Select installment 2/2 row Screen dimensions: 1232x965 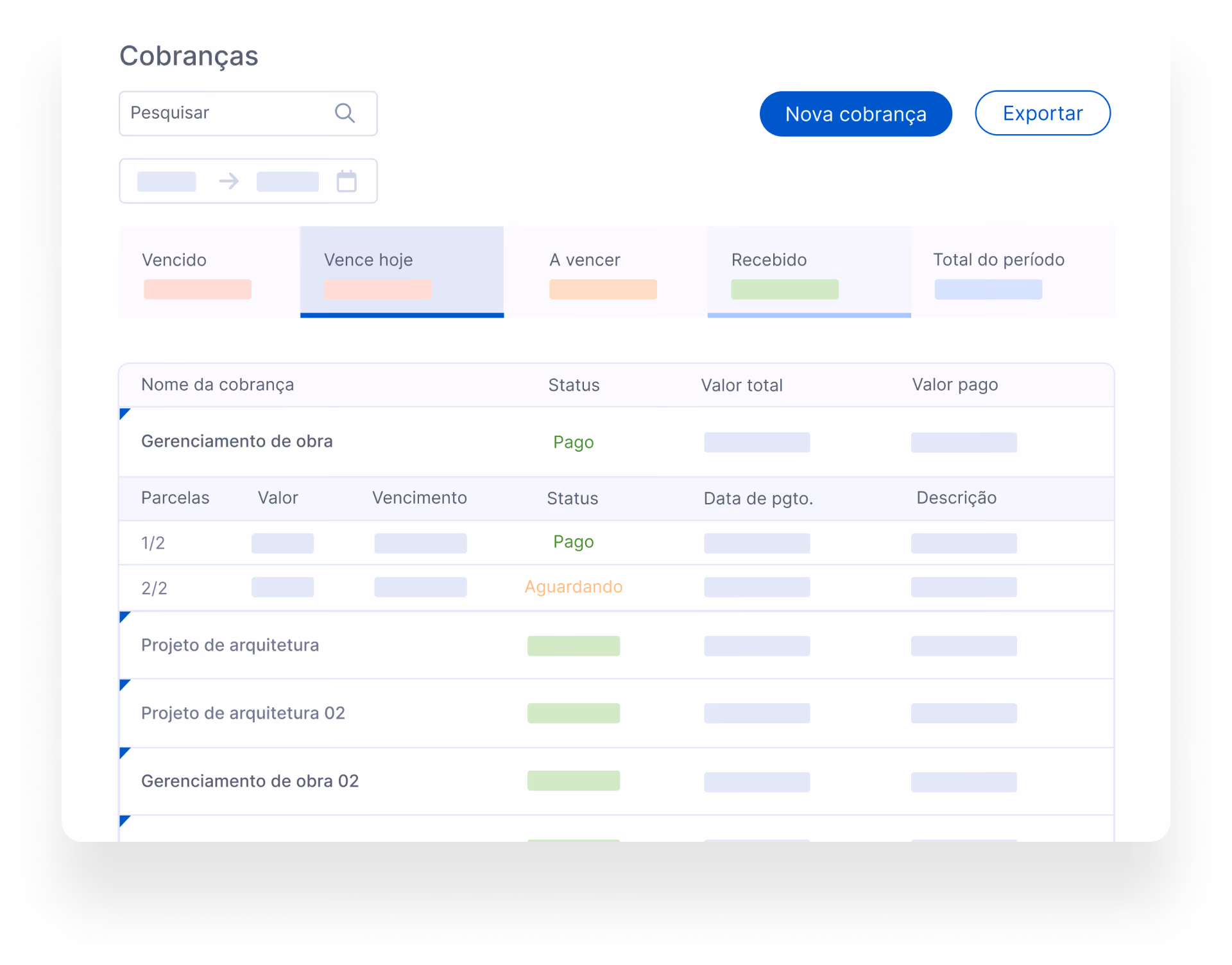tap(616, 588)
